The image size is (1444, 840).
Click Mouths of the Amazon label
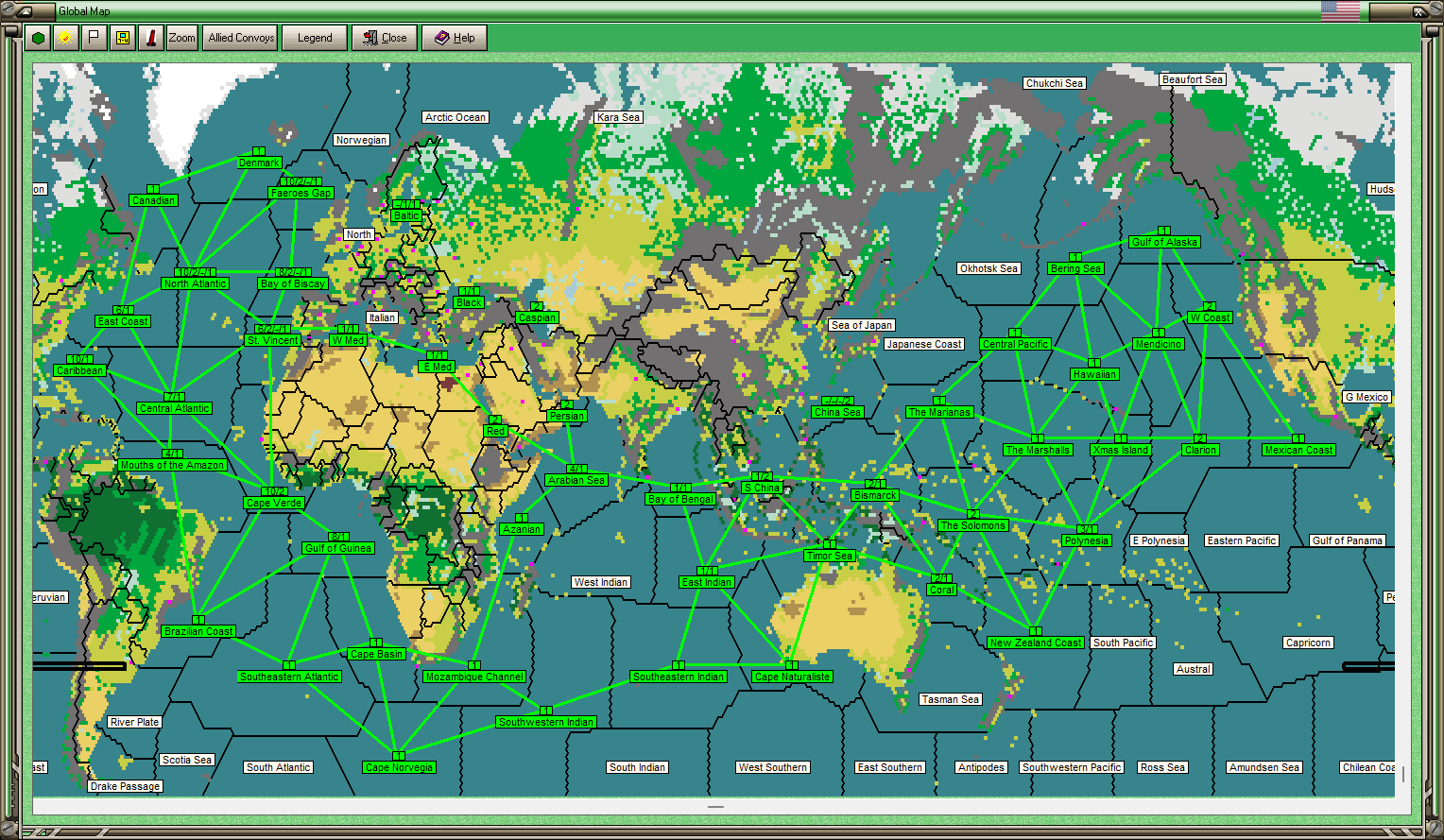click(x=172, y=465)
